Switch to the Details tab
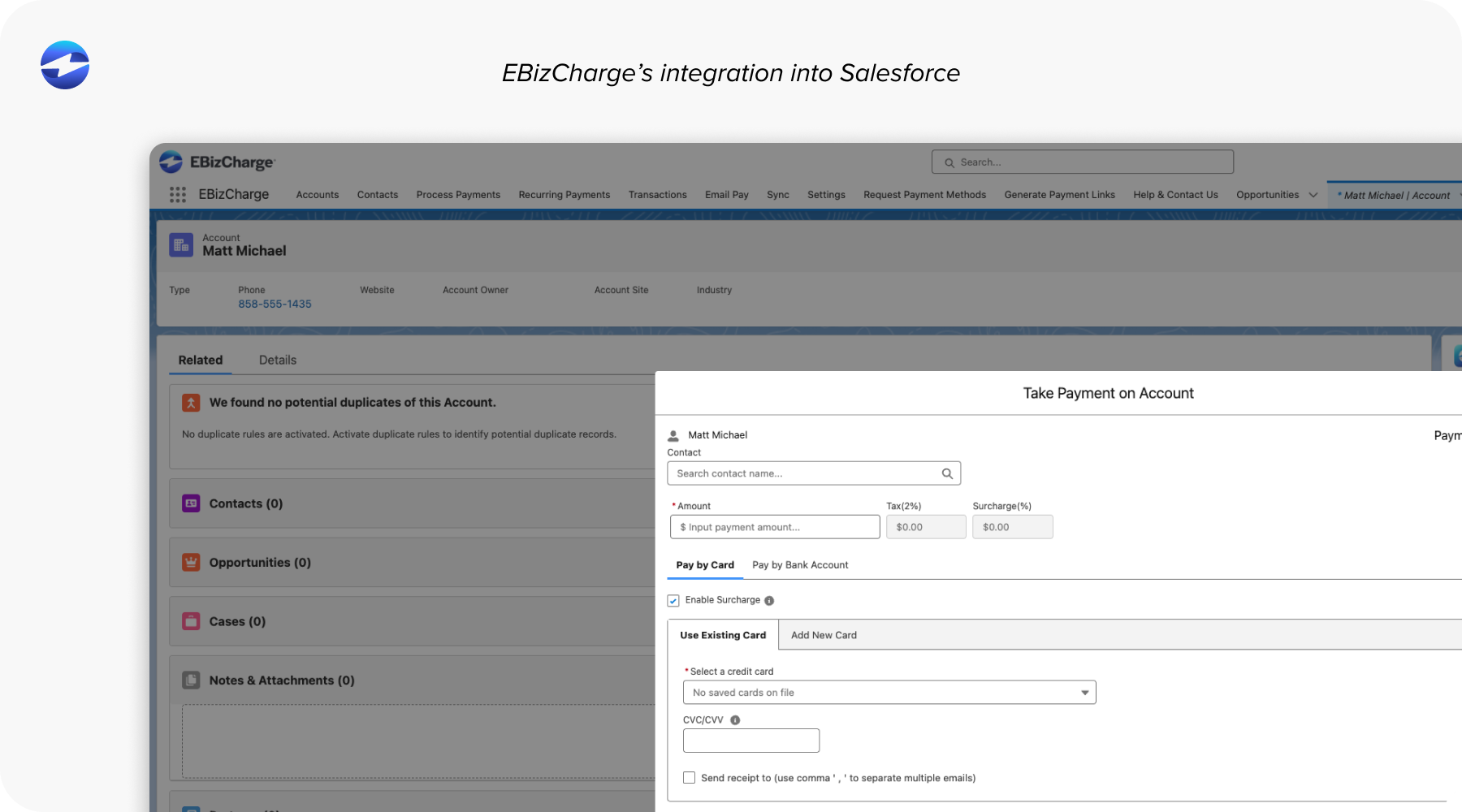The height and width of the screenshot is (812, 1462). pyautogui.click(x=278, y=360)
